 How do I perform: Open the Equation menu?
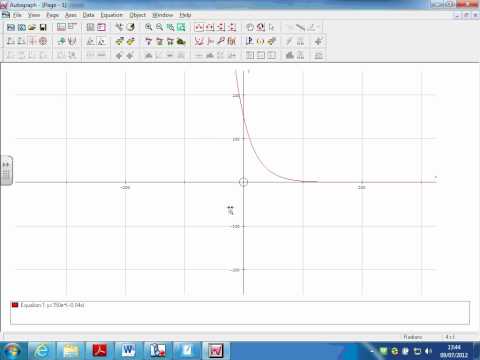(112, 15)
